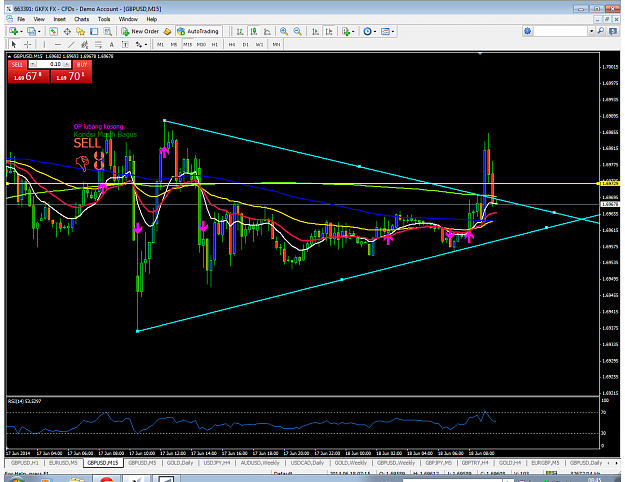
Task: Click the trade volume 0.10 field
Action: [x=50, y=64]
